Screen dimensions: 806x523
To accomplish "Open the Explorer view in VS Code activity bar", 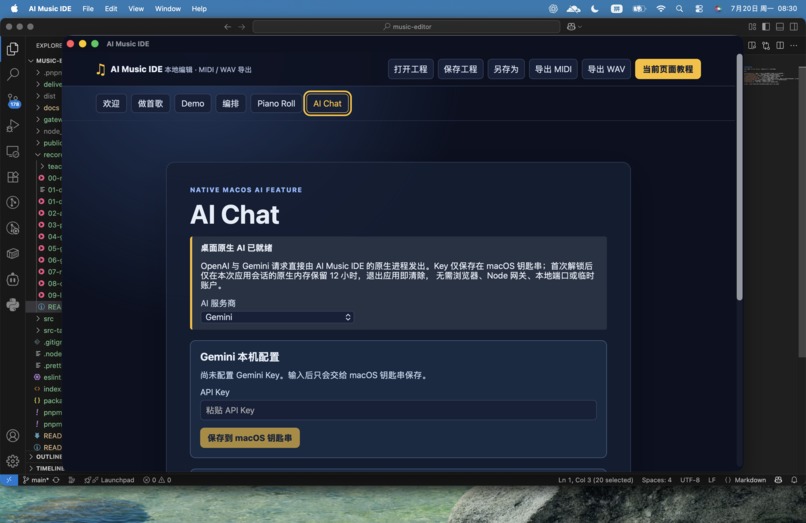I will [13, 49].
